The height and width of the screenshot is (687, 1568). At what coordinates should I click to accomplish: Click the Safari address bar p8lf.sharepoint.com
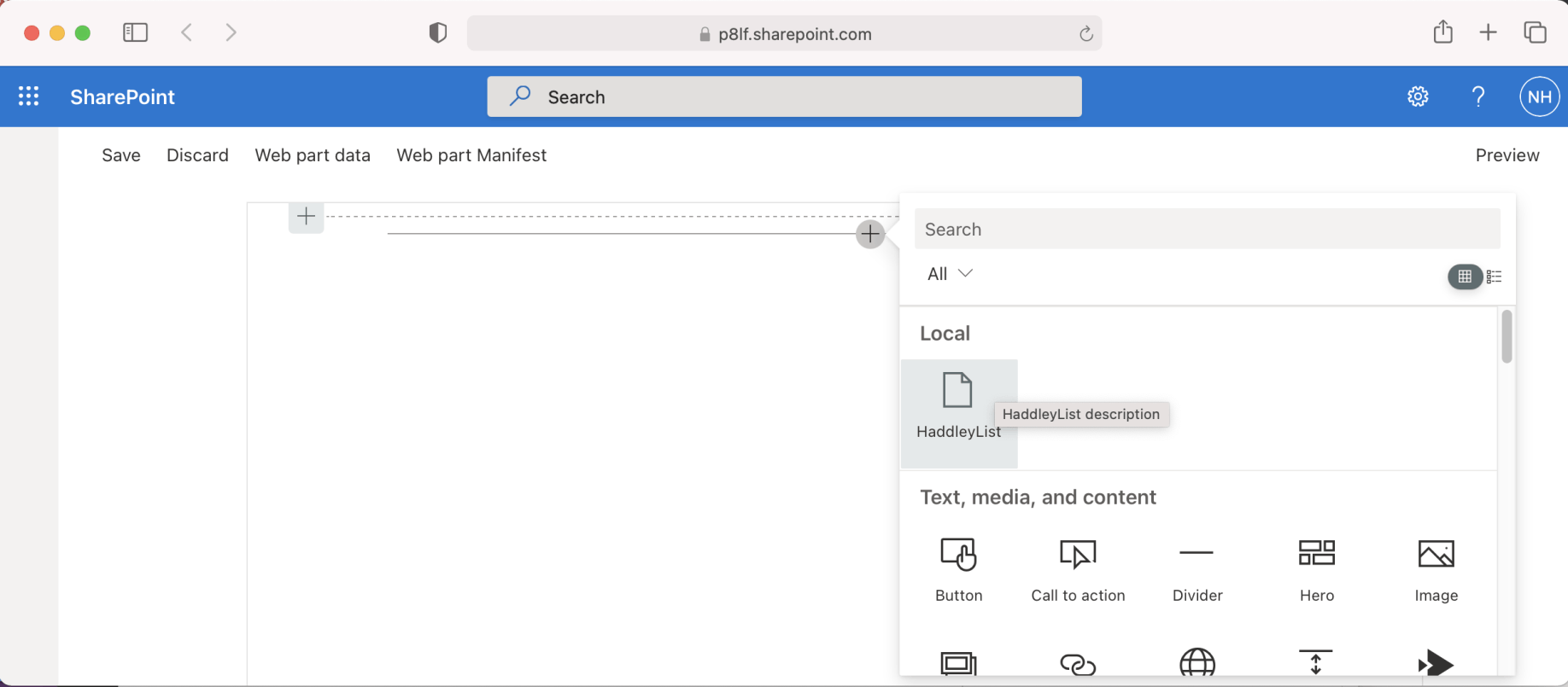pos(784,33)
